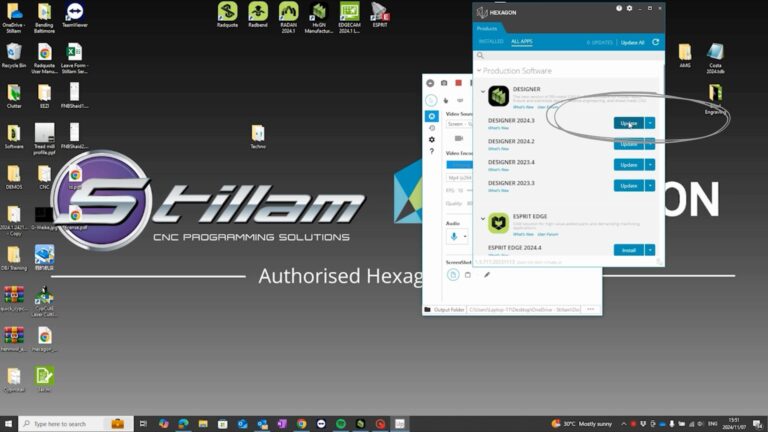Update DESIGNER 2023.4

tap(628, 165)
